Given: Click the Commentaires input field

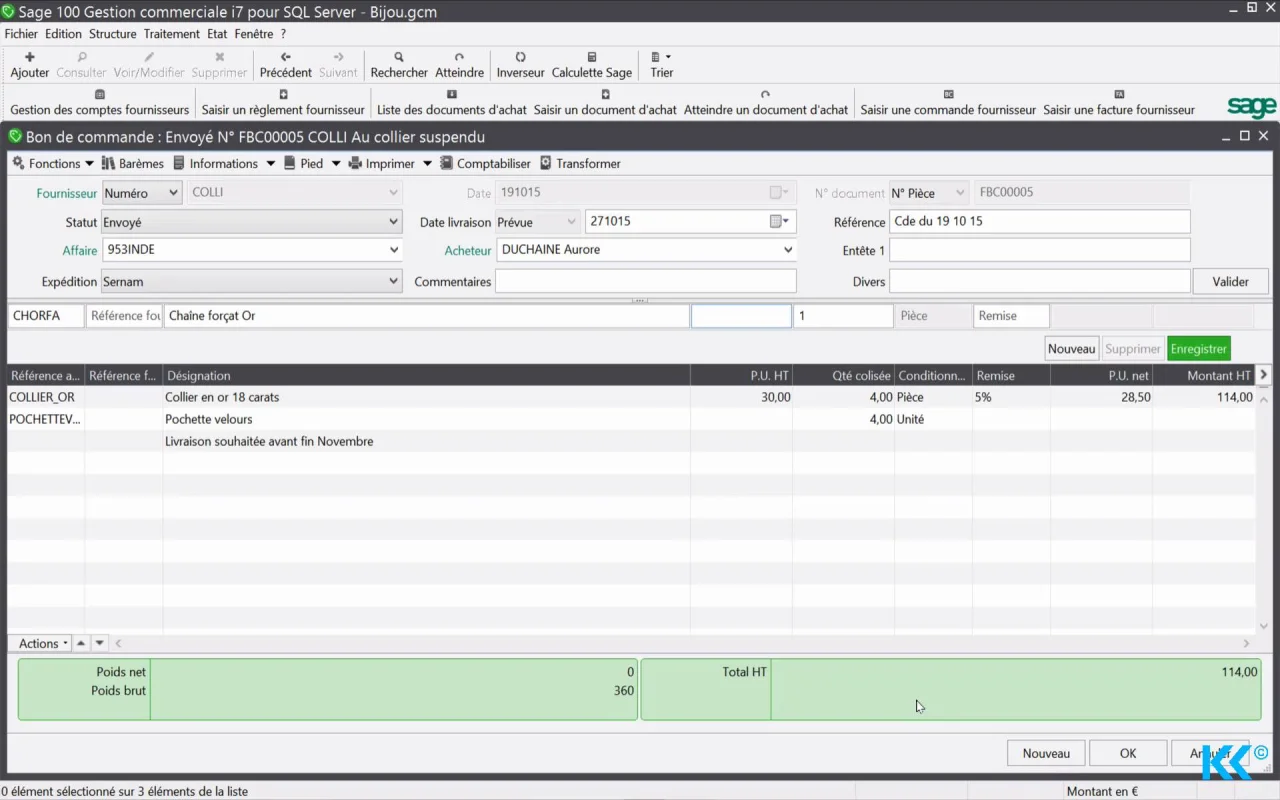Looking at the screenshot, I should pyautogui.click(x=646, y=282).
